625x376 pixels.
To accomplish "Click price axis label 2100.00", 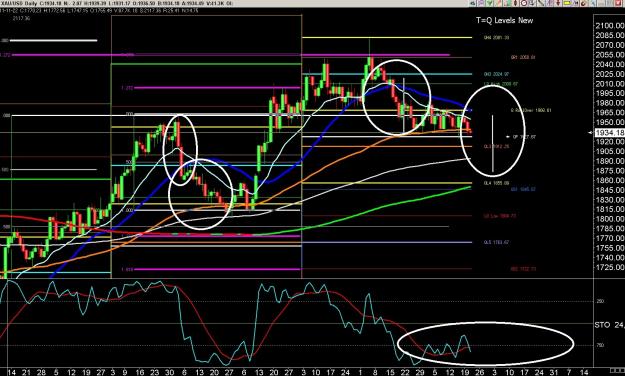I will coord(610,26).
